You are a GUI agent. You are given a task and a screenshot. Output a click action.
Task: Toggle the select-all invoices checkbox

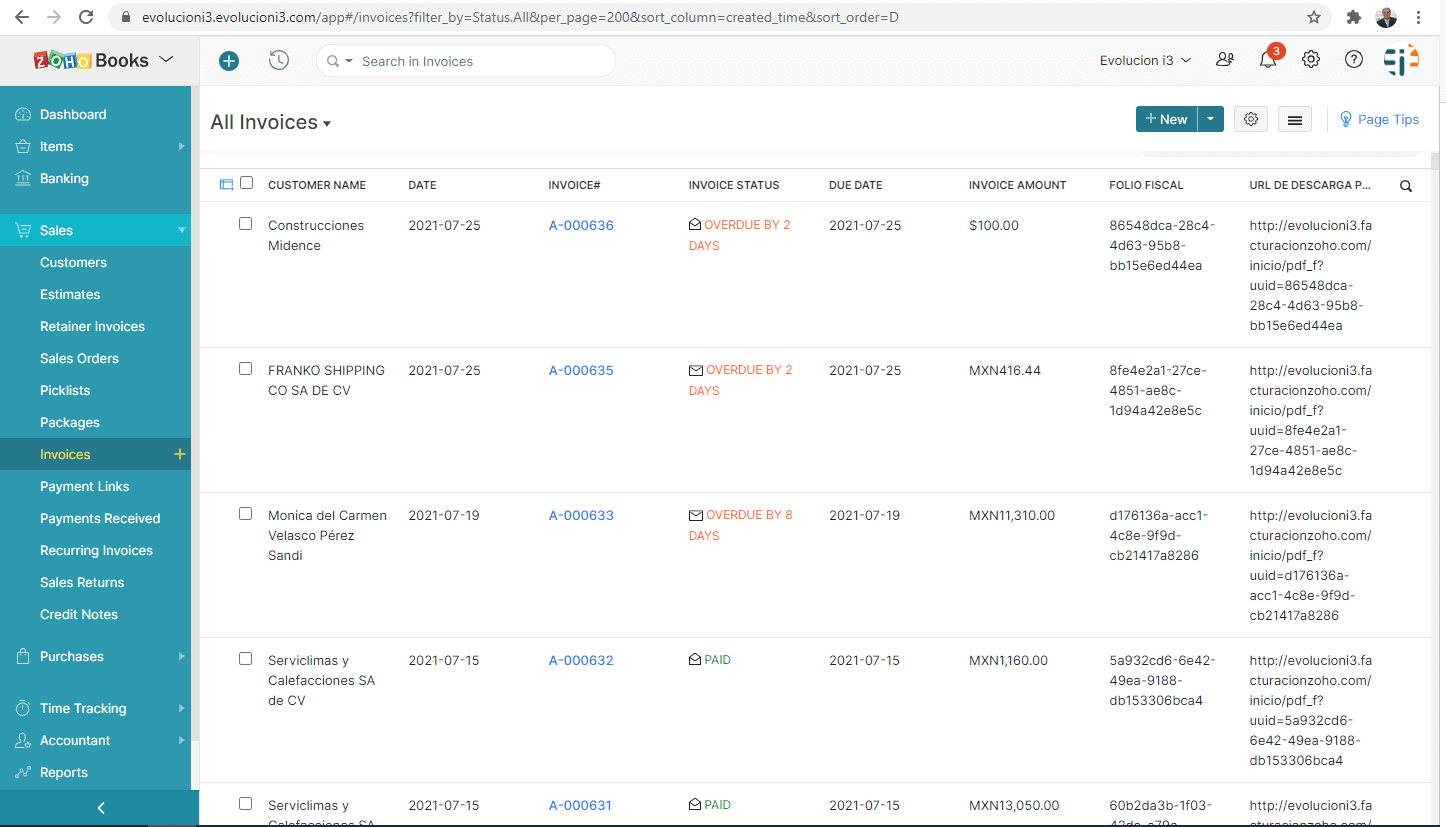247,183
